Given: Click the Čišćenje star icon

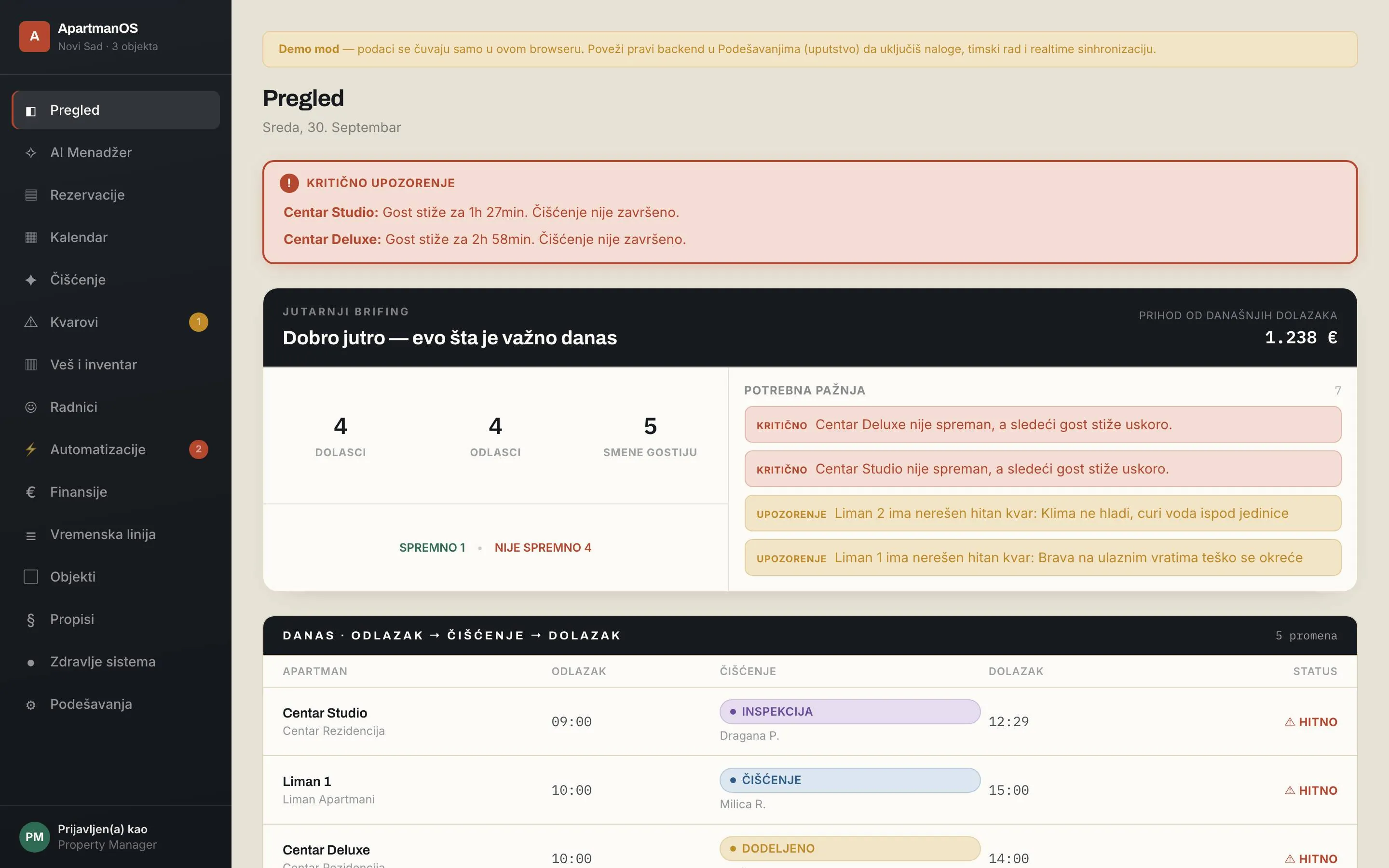Looking at the screenshot, I should [x=31, y=280].
